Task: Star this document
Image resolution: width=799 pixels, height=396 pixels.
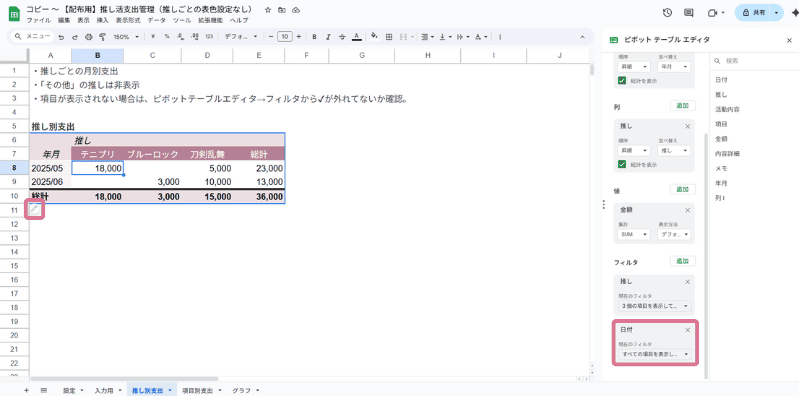Action: pyautogui.click(x=268, y=10)
